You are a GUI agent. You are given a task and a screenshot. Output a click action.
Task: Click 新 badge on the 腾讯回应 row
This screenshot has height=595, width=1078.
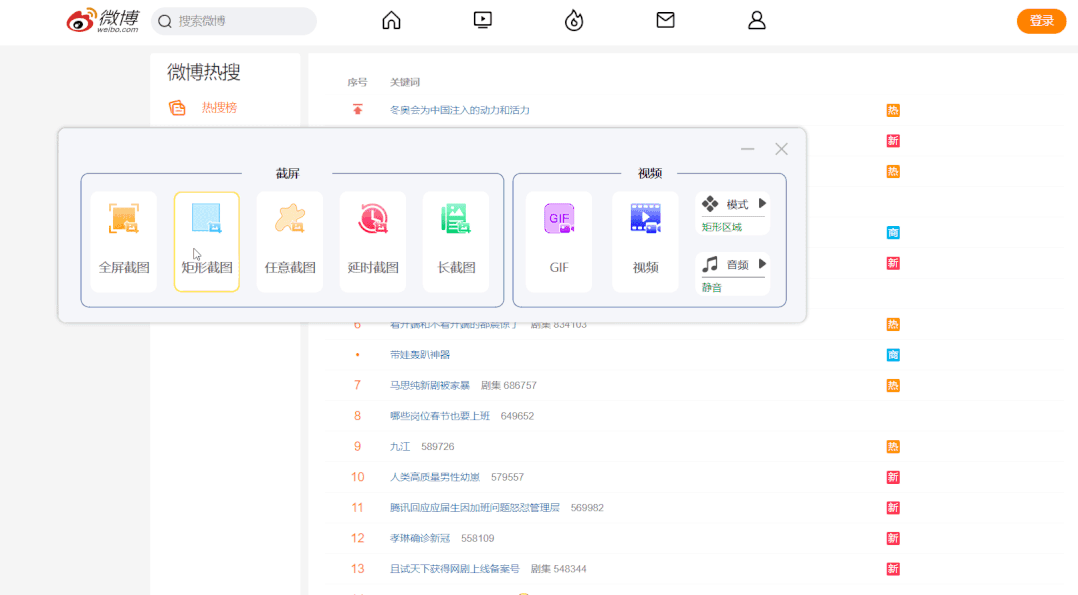[893, 508]
